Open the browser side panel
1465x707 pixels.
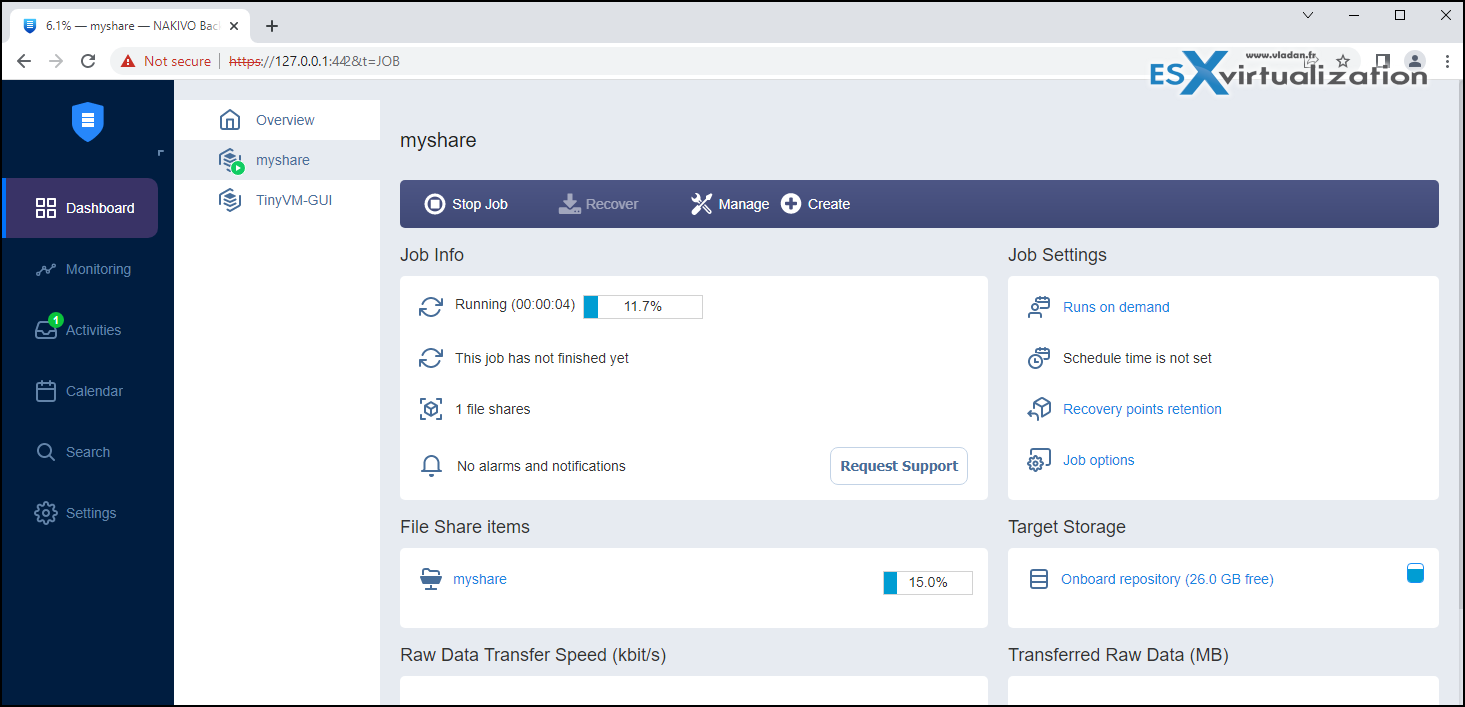point(1383,61)
